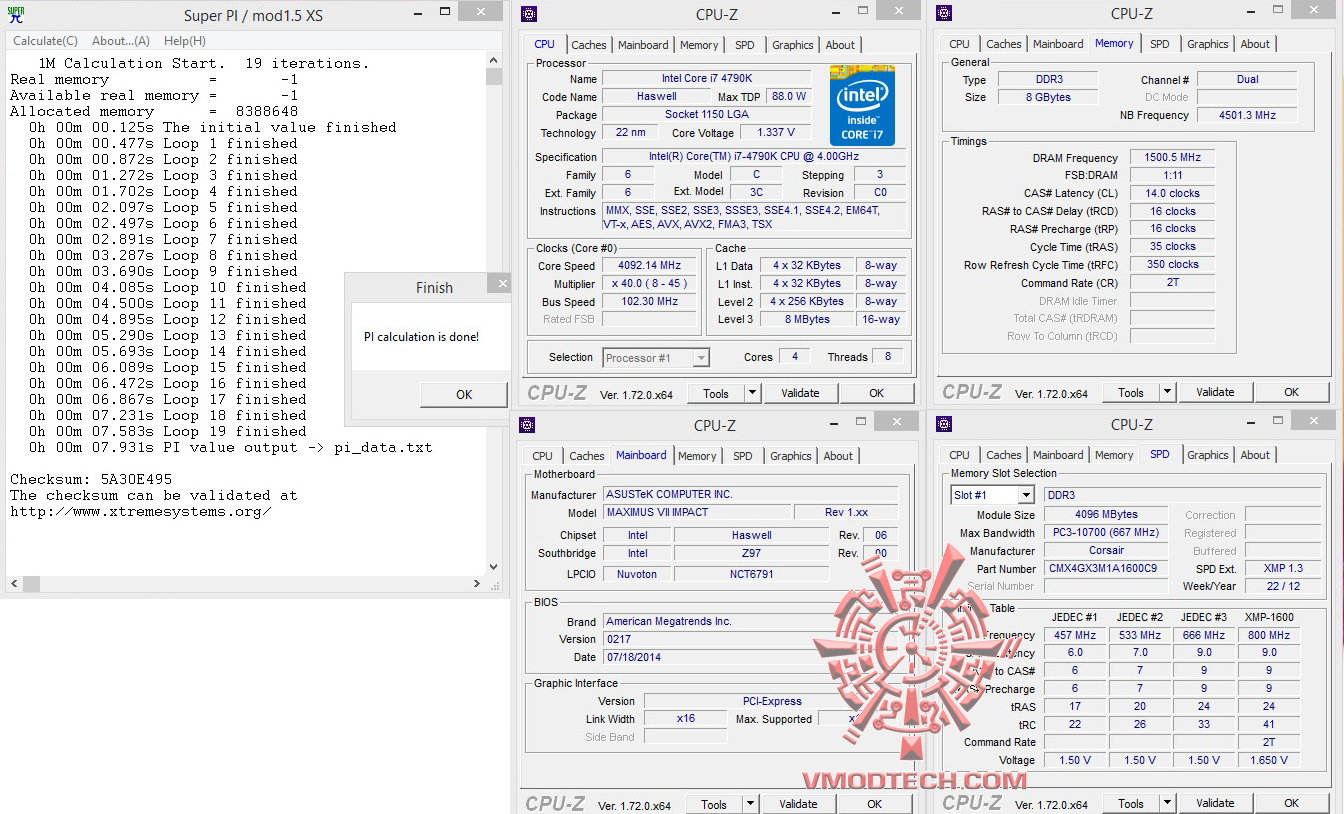Expand the Slot #1 memory slot dropdown

click(1026, 495)
